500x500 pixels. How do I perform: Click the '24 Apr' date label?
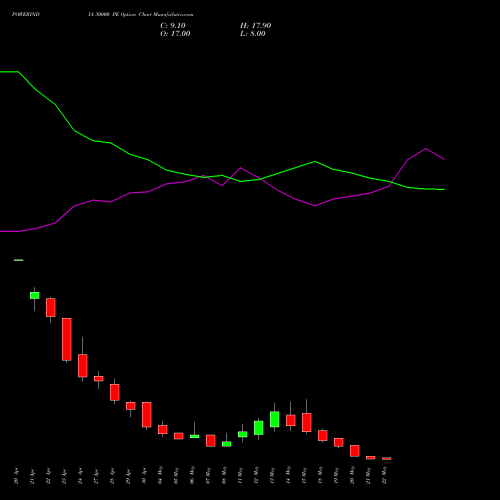coord(80,476)
